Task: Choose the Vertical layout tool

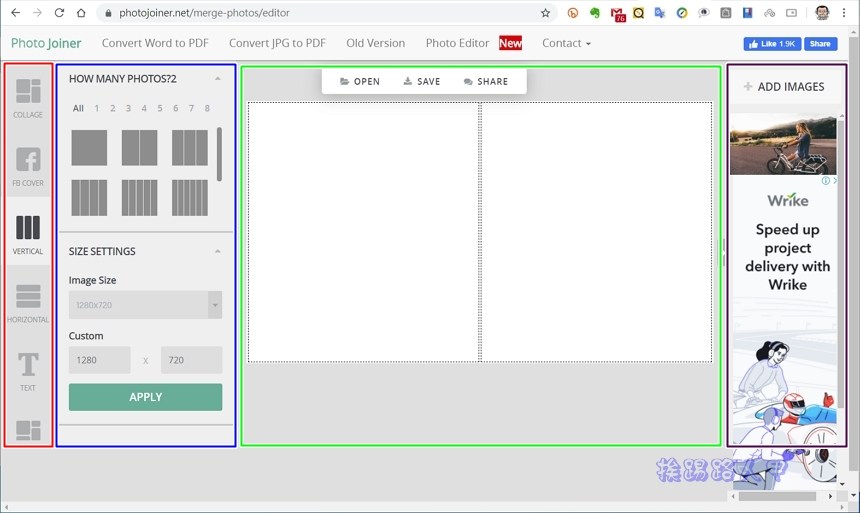Action: point(28,235)
